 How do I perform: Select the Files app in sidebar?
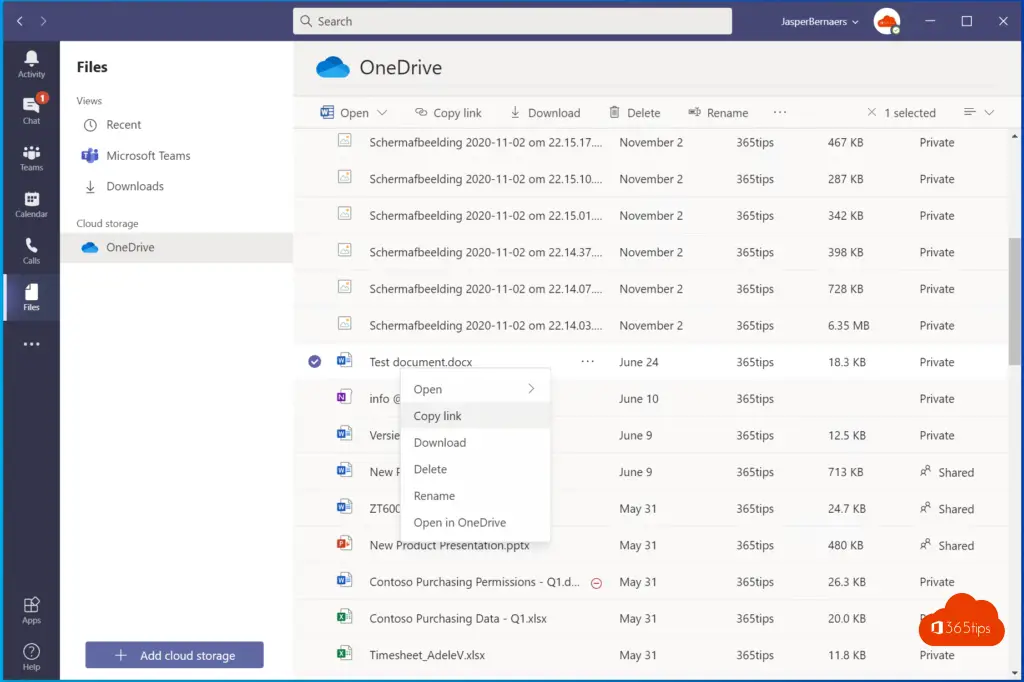tap(31, 297)
